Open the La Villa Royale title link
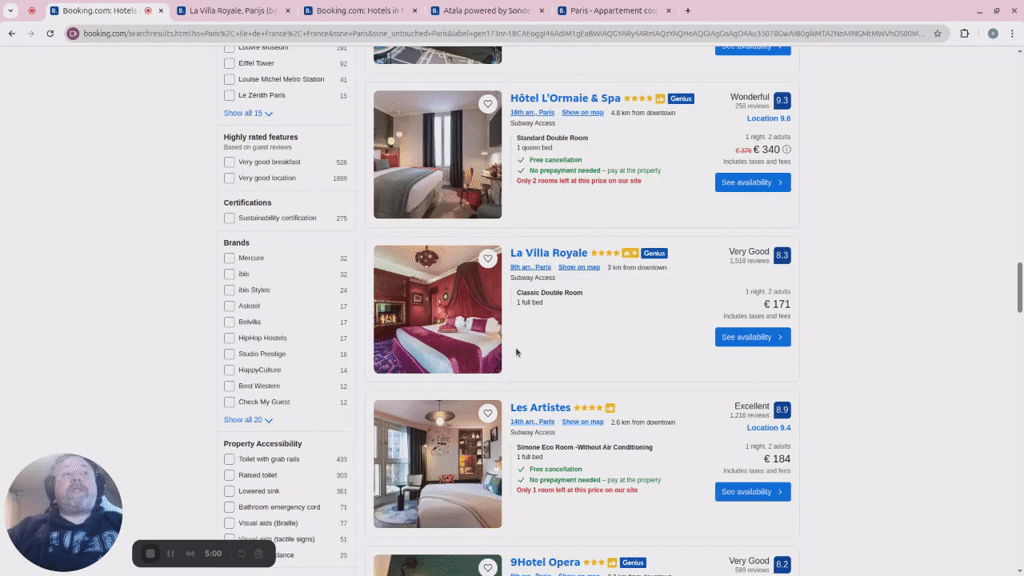 (x=549, y=253)
